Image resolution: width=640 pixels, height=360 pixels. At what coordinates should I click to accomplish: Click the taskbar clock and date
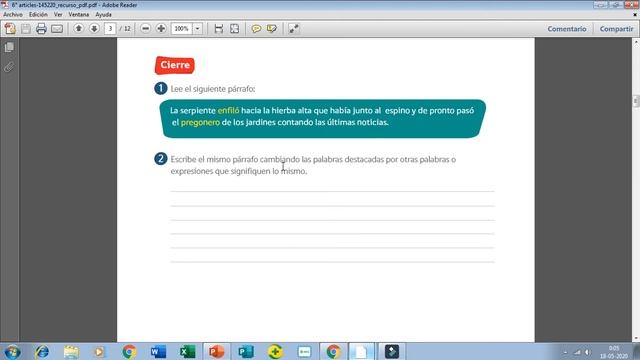point(614,352)
